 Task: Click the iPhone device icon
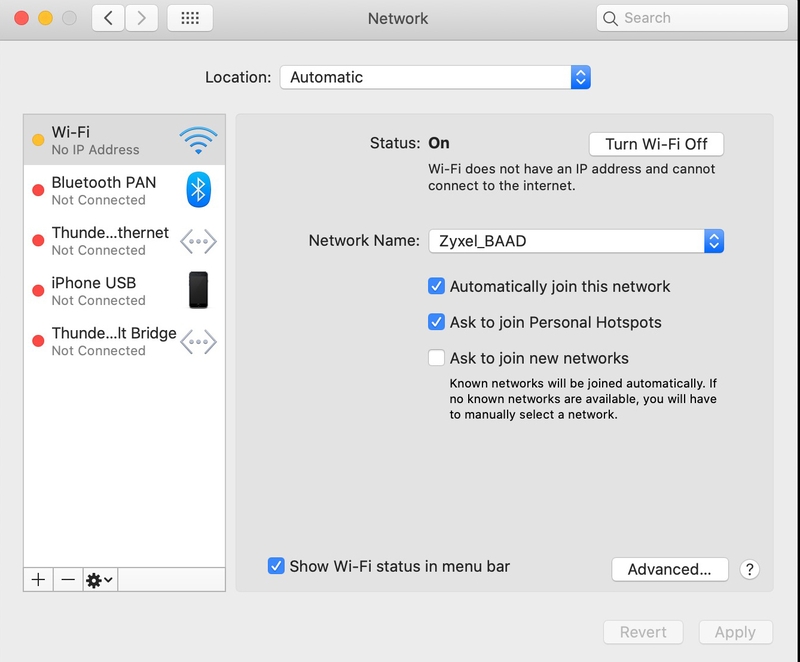[x=198, y=290]
